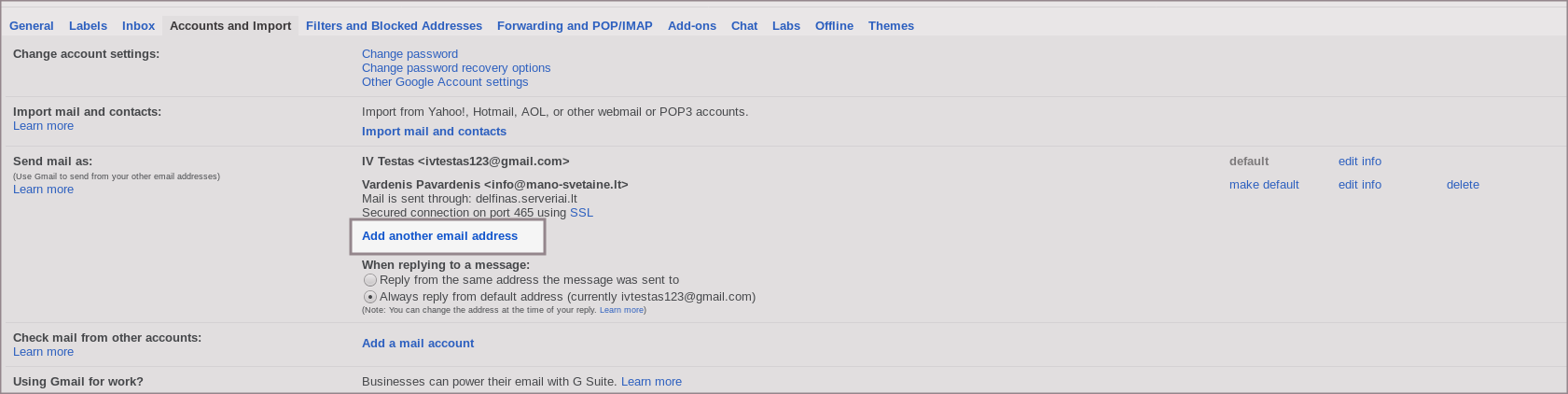The width and height of the screenshot is (1568, 394).
Task: Select always reply from default address option
Action: pos(370,297)
